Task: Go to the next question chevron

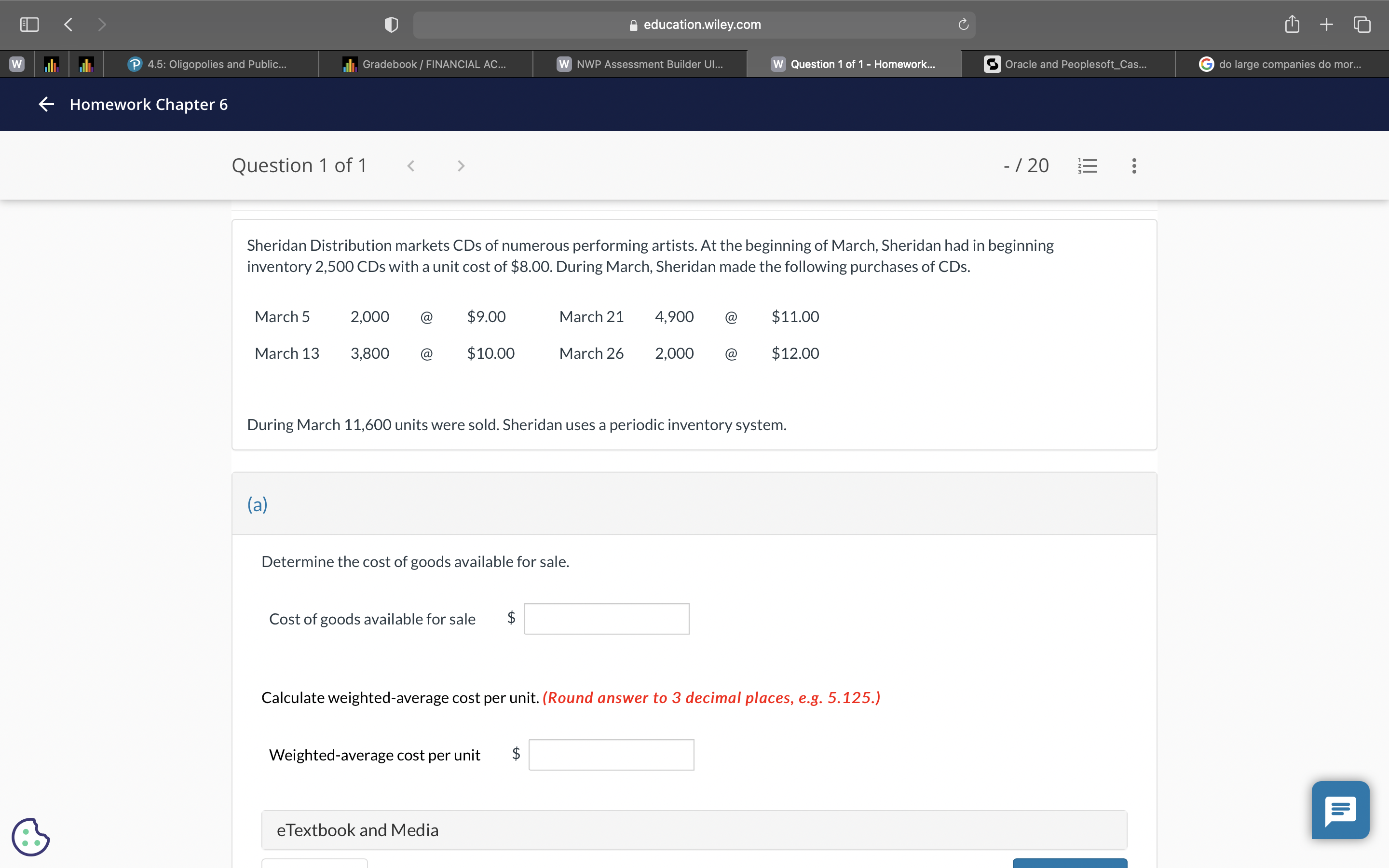Action: pyautogui.click(x=460, y=166)
